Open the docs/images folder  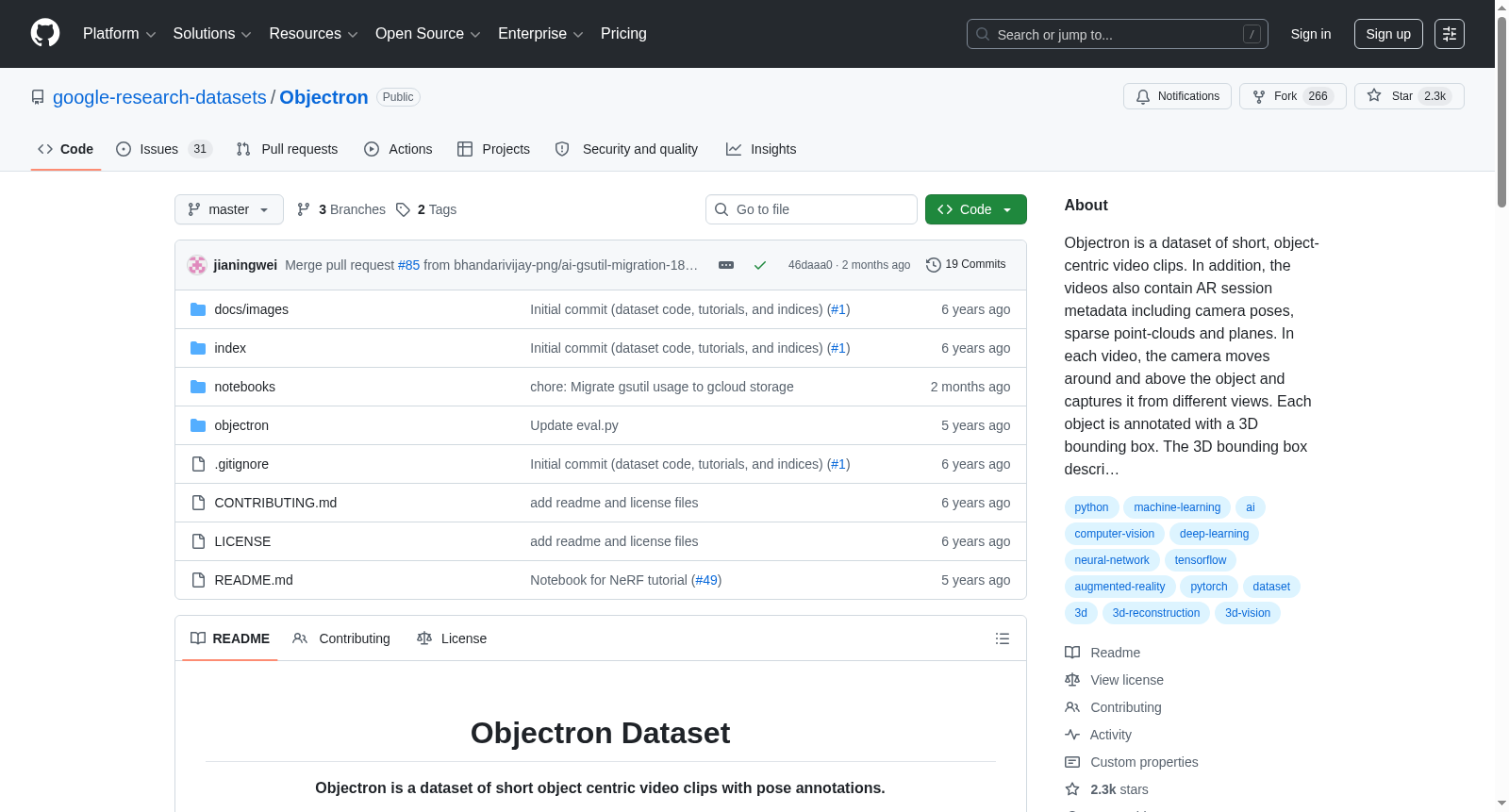coord(251,309)
